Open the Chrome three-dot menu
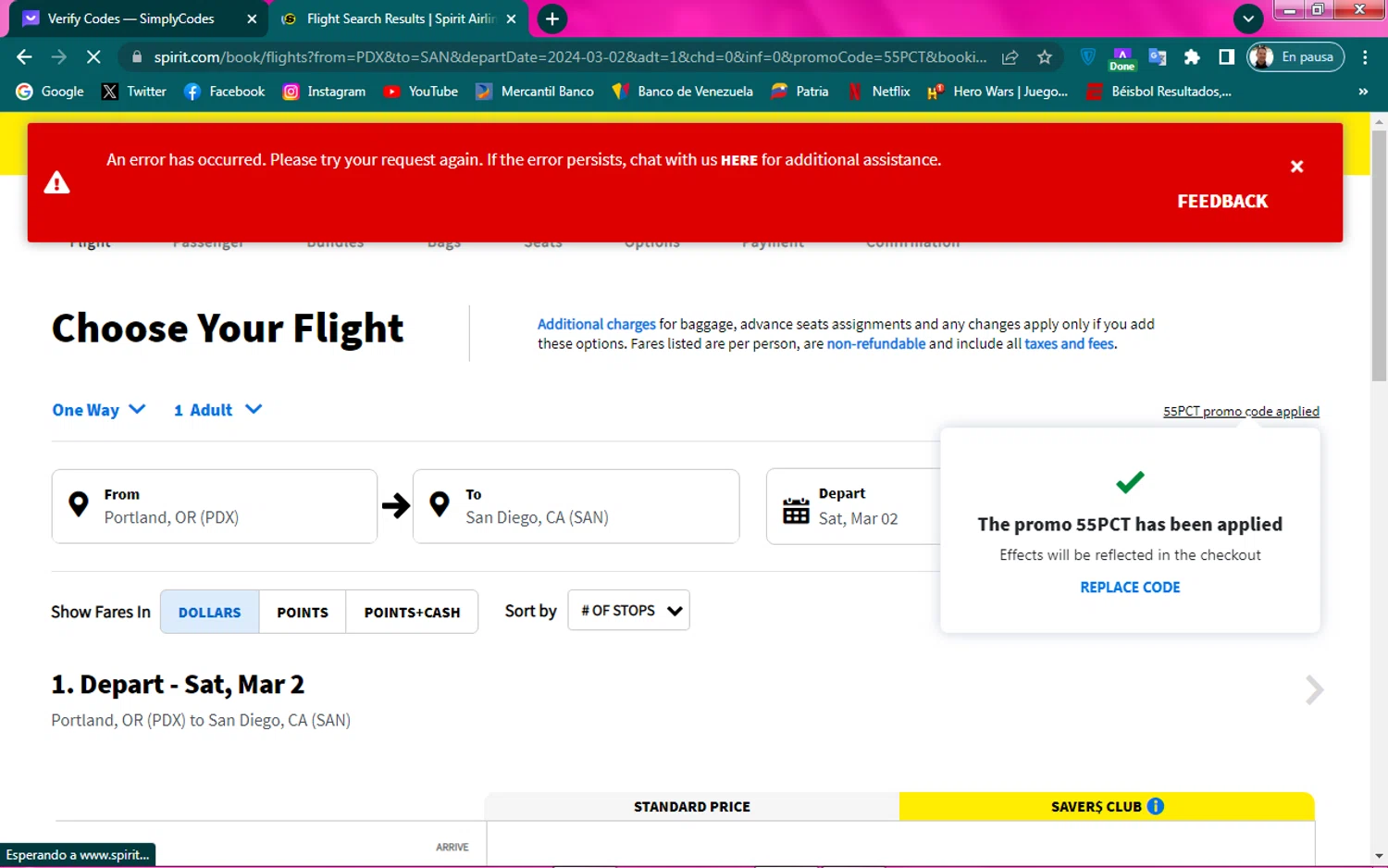 pyautogui.click(x=1365, y=57)
